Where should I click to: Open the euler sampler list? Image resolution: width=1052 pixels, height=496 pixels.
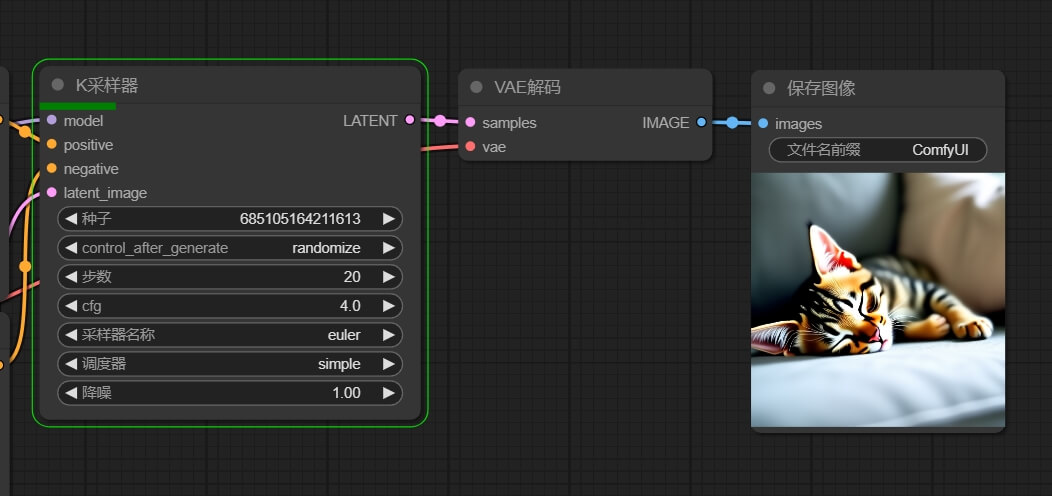(x=344, y=335)
